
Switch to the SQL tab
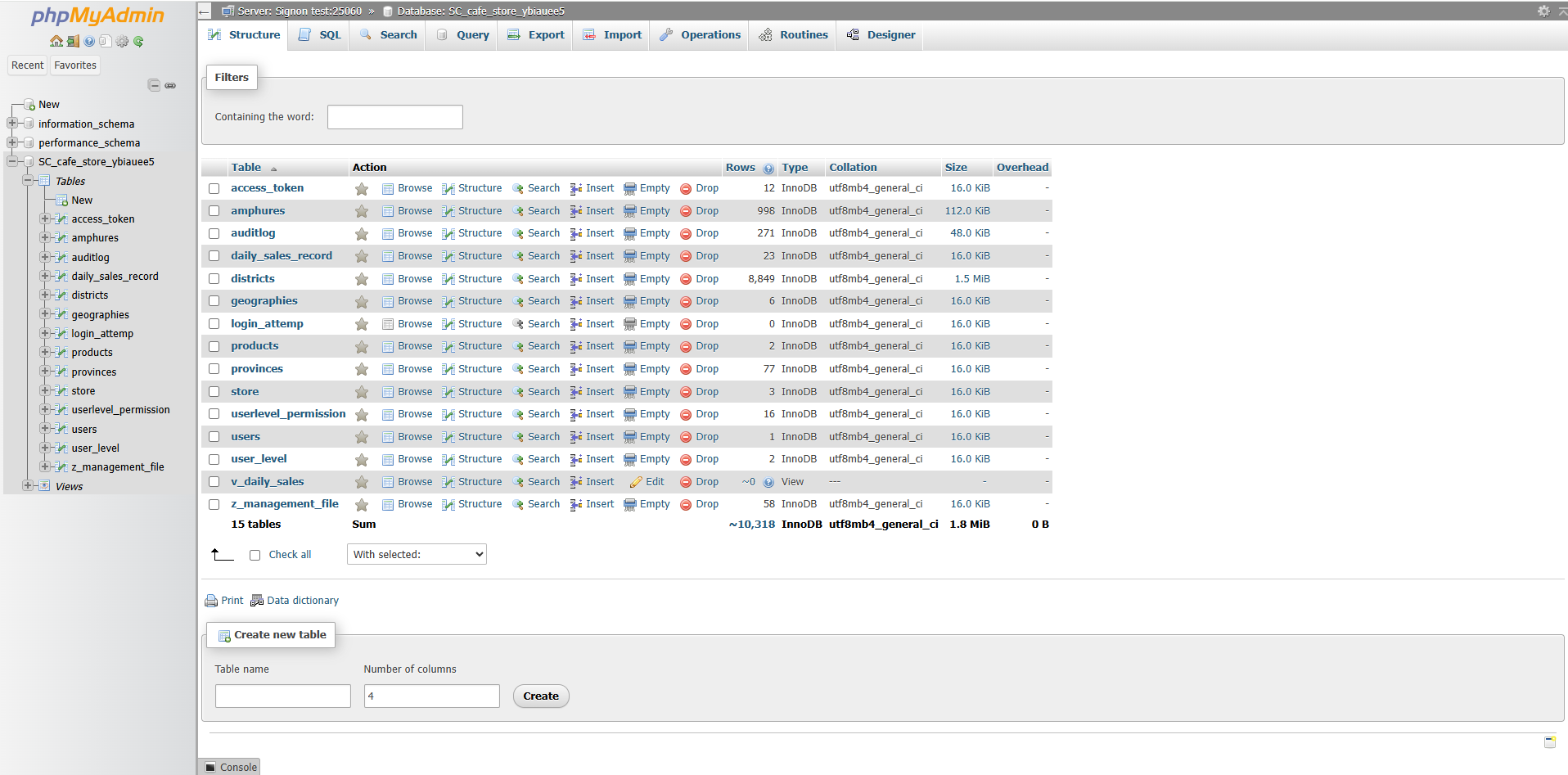pyautogui.click(x=320, y=35)
